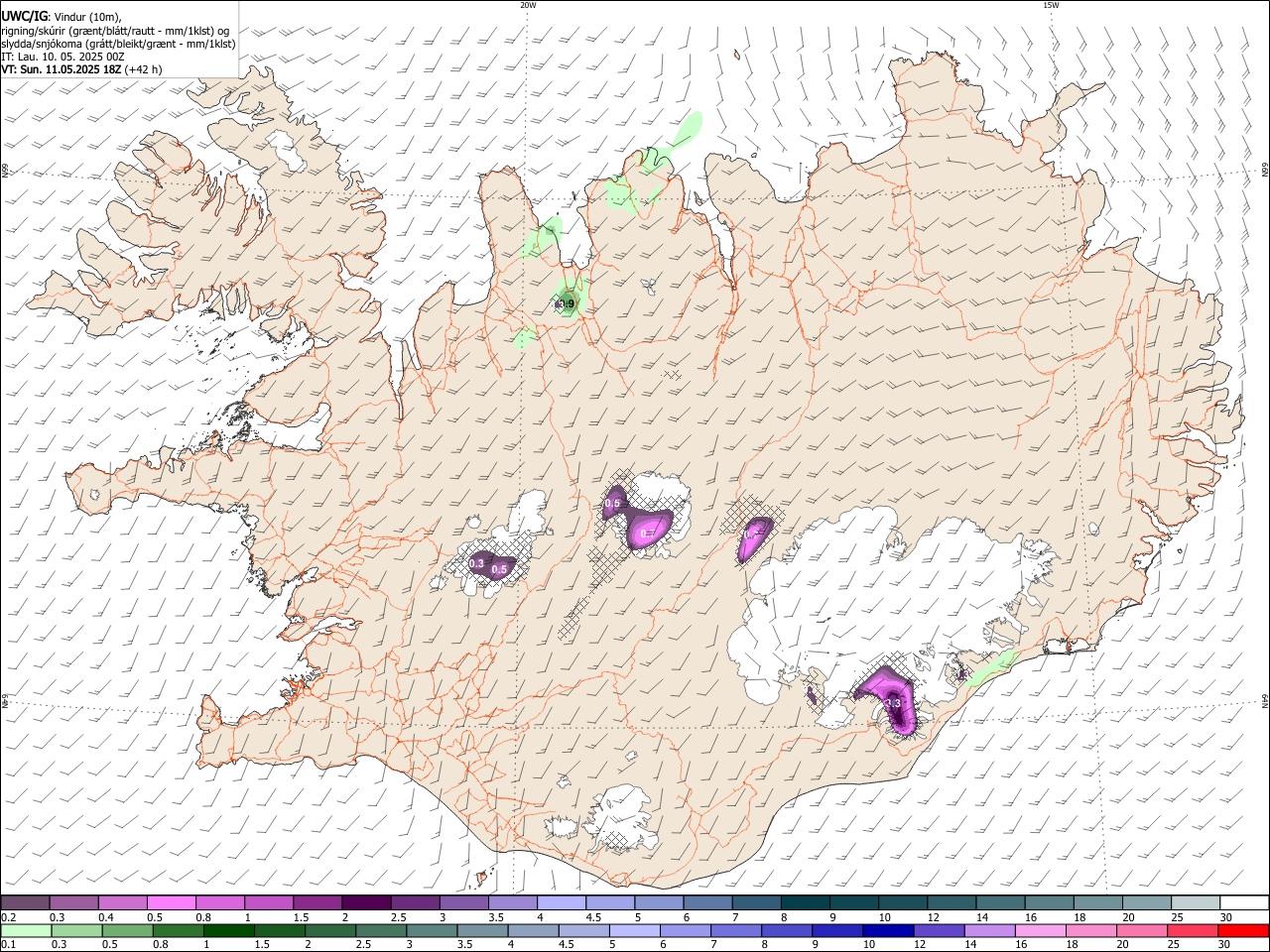Pick the lower legend swatch labeled 3.5
The width and height of the screenshot is (1270, 952).
481,930
